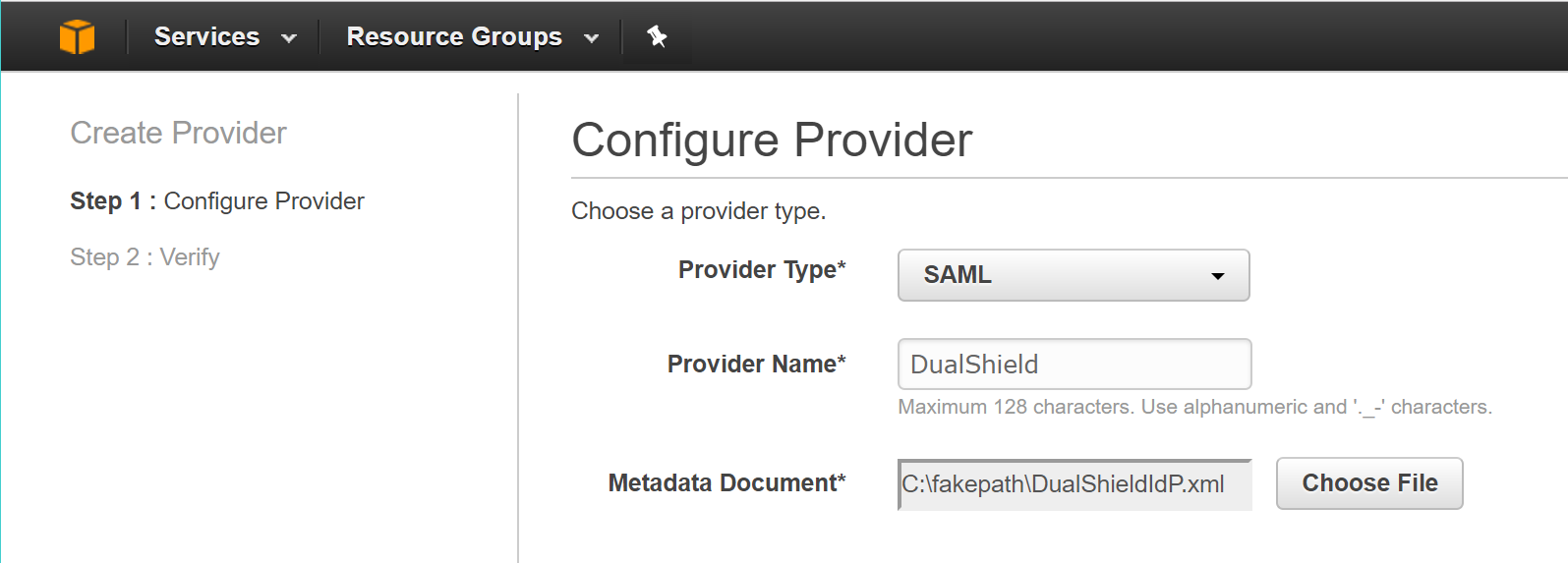The image size is (1568, 563).
Task: Open the Resource Groups menu
Action: coord(454,37)
